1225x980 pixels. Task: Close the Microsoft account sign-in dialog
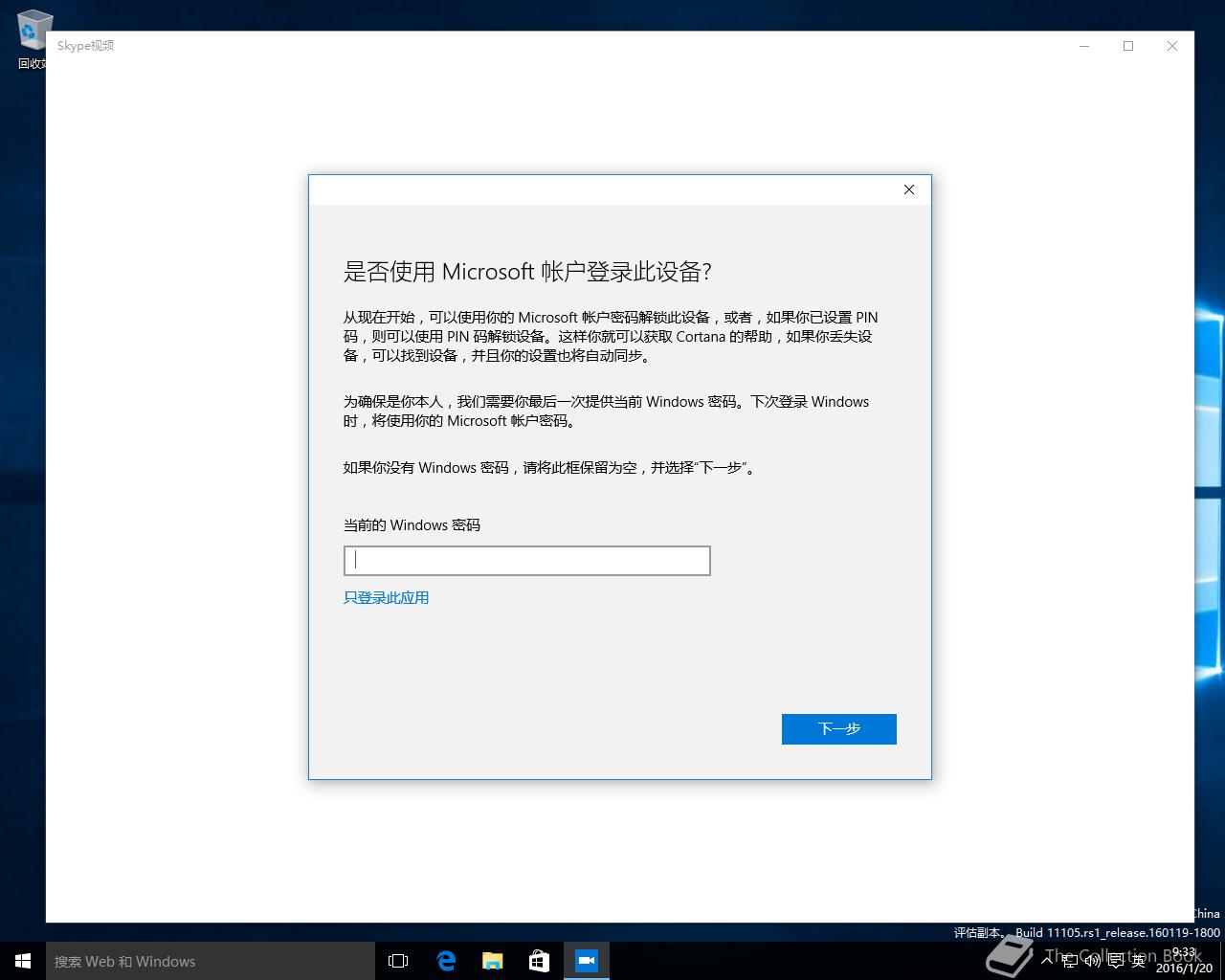pos(909,189)
